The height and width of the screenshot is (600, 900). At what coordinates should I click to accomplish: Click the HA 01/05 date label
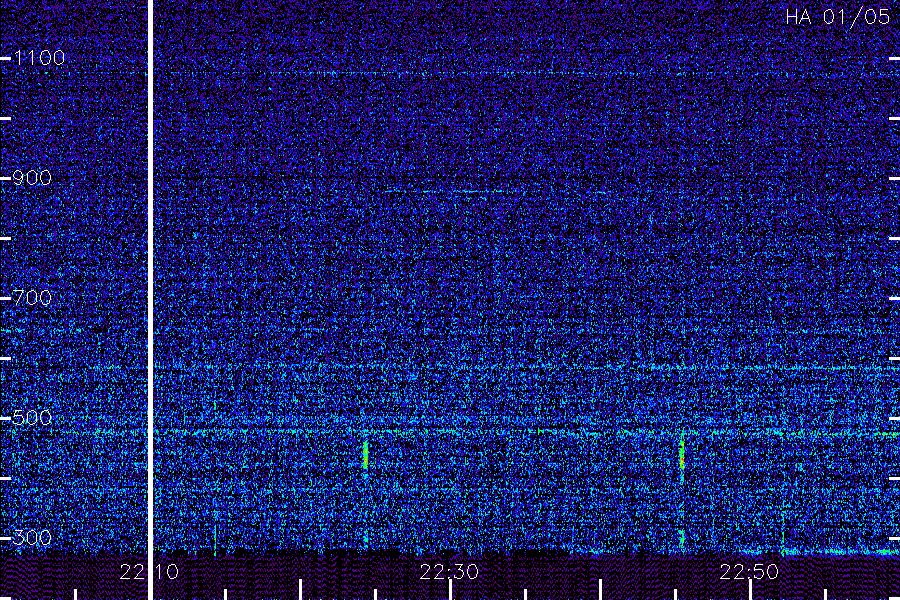837,17
